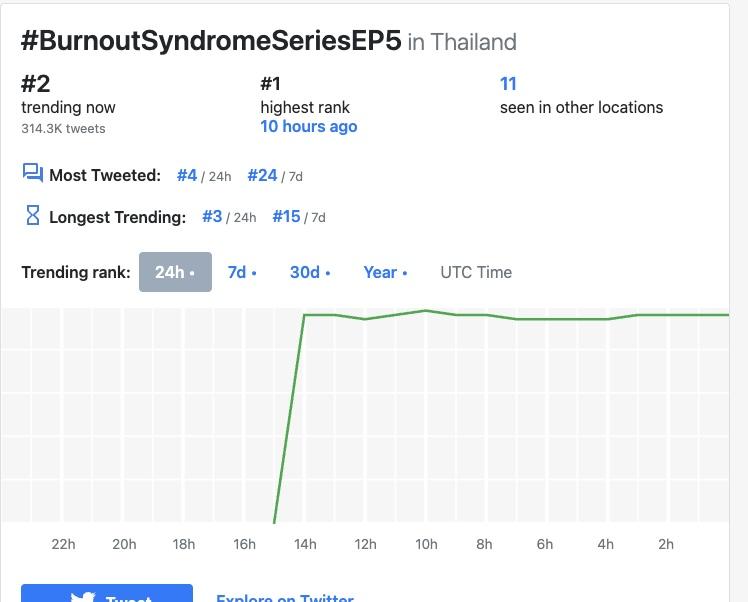Open Most Tweeted #4 24h ranking
The height and width of the screenshot is (602, 748).
pyautogui.click(x=187, y=175)
